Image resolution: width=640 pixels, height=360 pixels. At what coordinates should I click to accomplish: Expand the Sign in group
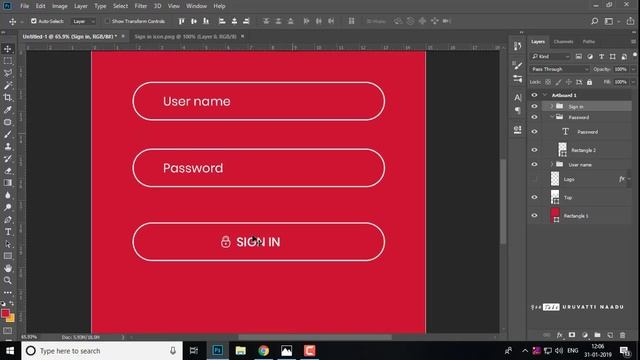(551, 106)
